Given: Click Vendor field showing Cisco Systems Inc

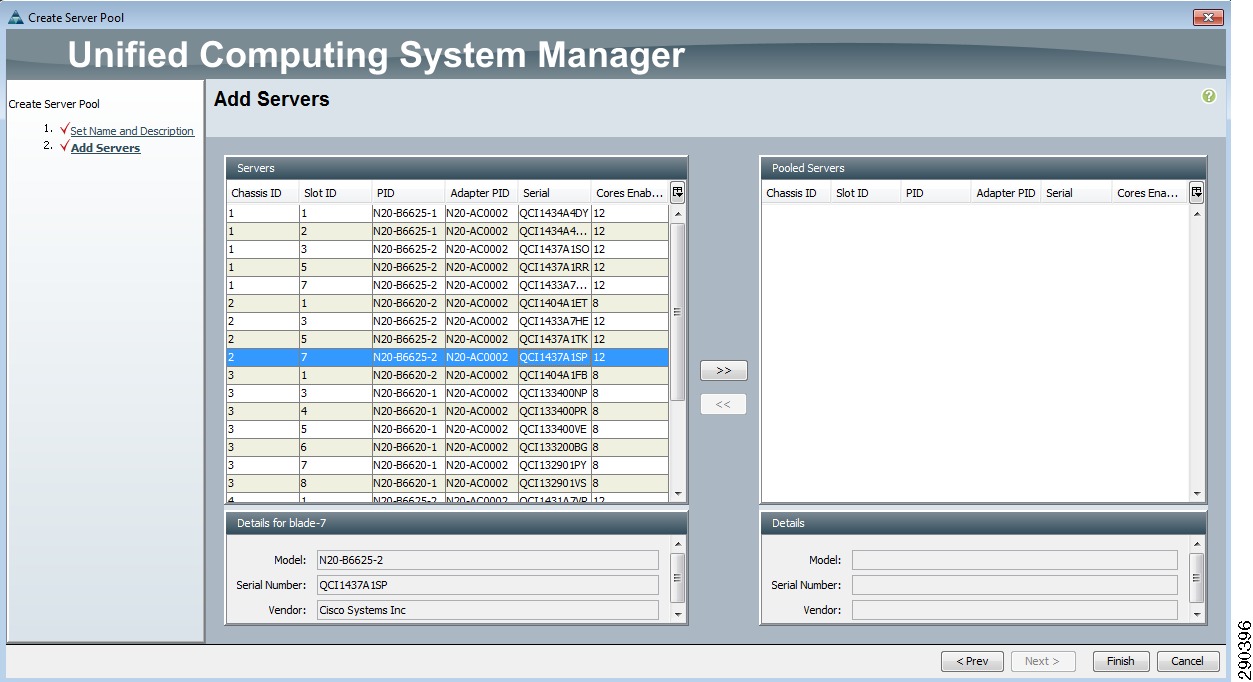Looking at the screenshot, I should point(487,610).
